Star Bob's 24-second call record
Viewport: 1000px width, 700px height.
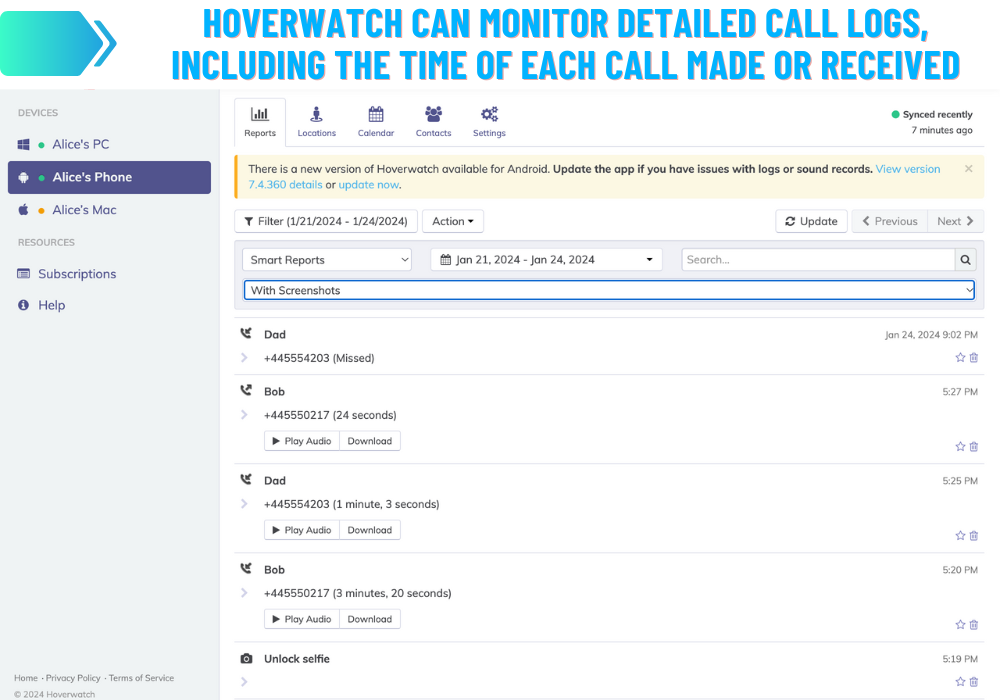959,446
